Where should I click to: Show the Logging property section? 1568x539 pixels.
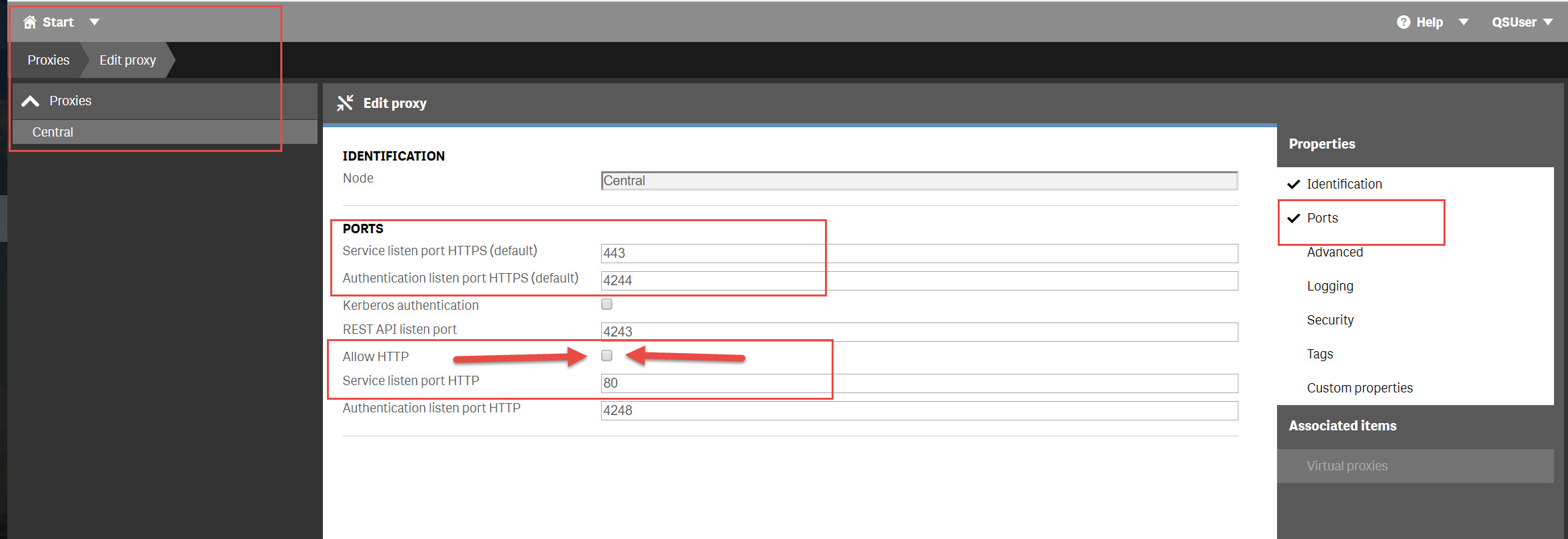pos(1330,286)
